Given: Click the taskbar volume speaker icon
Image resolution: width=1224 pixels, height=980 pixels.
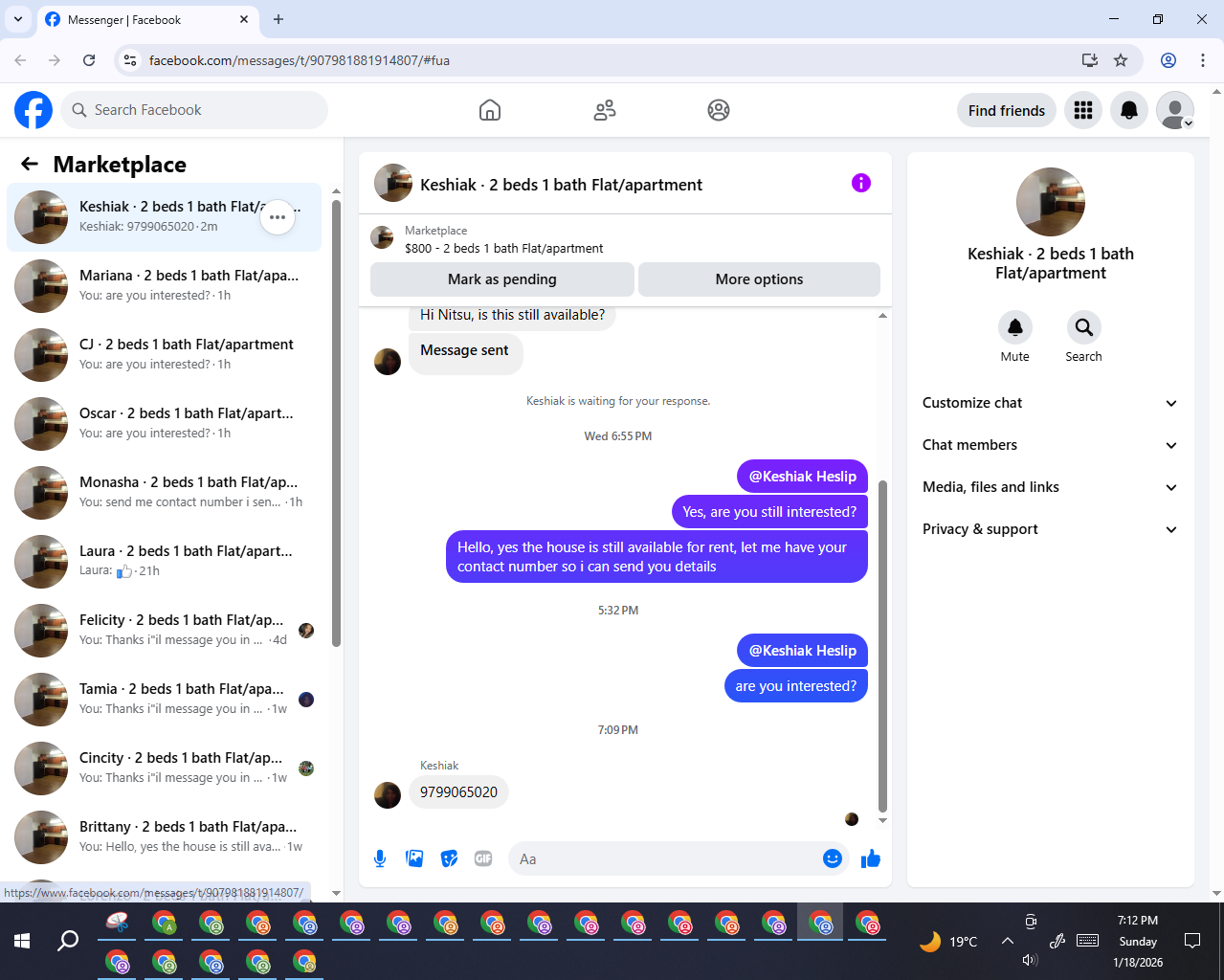Looking at the screenshot, I should pos(1030,960).
